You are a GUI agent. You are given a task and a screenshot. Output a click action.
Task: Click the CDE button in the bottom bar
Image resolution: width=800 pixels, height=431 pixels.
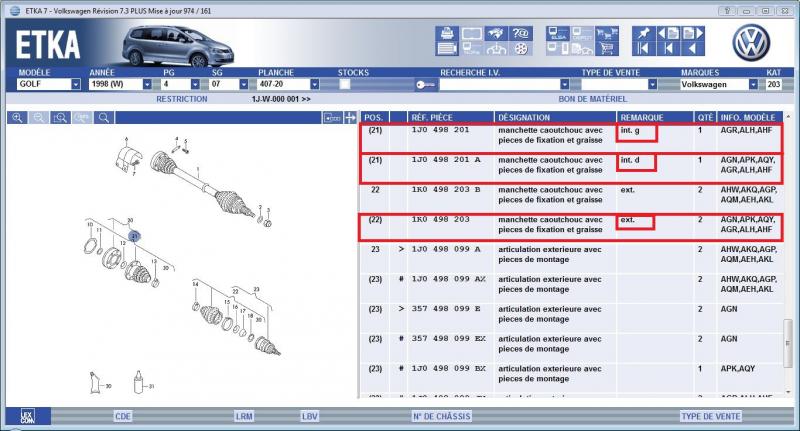[123, 416]
